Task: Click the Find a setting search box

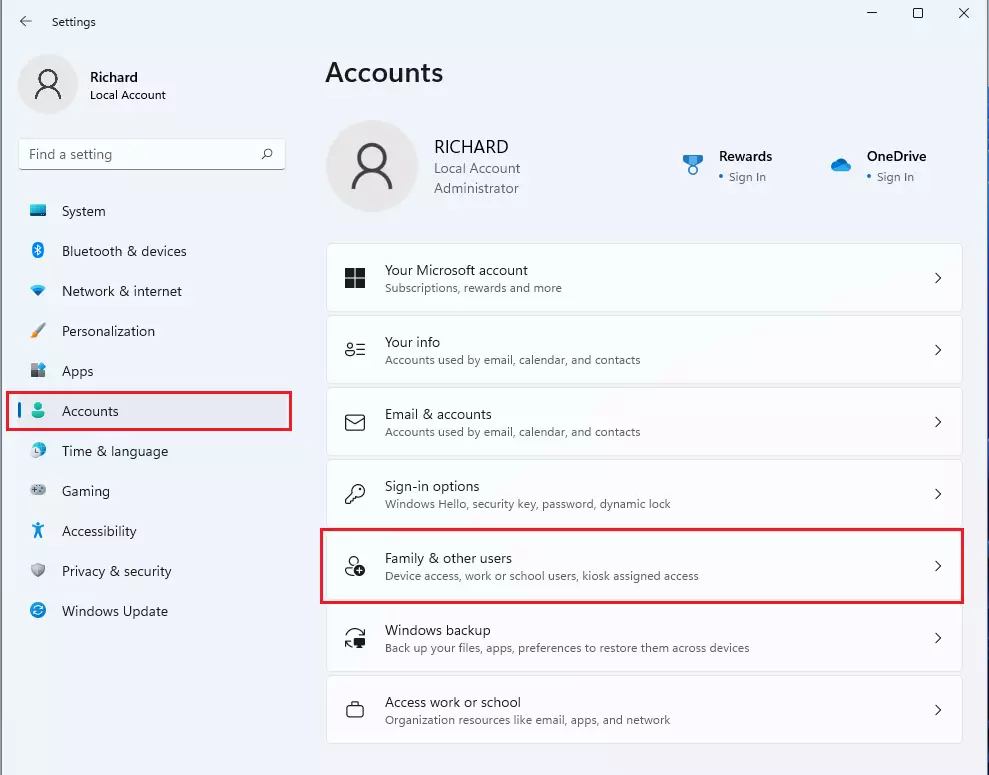Action: coord(152,154)
